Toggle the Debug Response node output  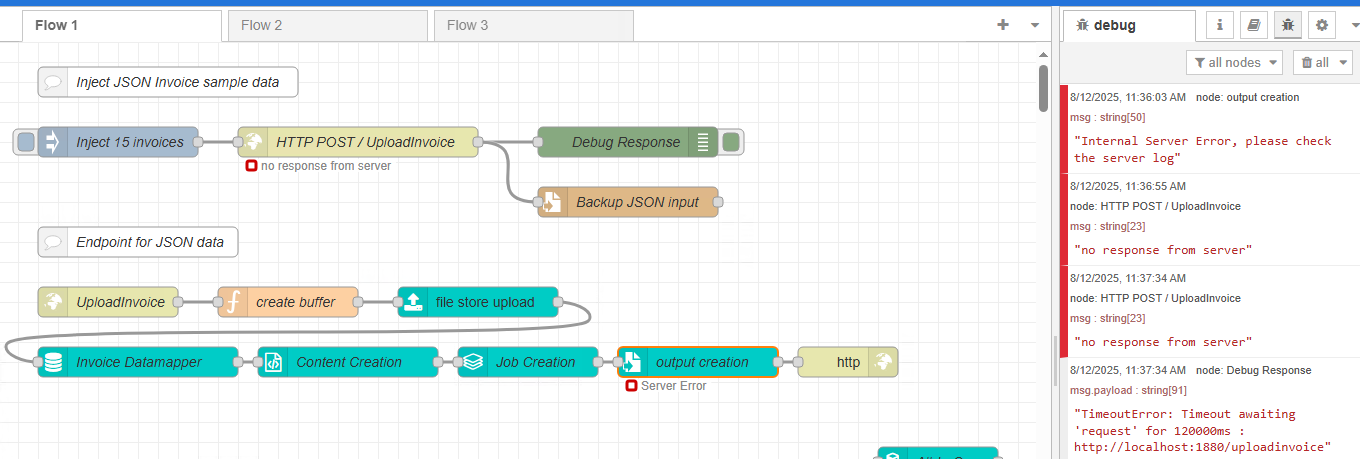click(731, 142)
